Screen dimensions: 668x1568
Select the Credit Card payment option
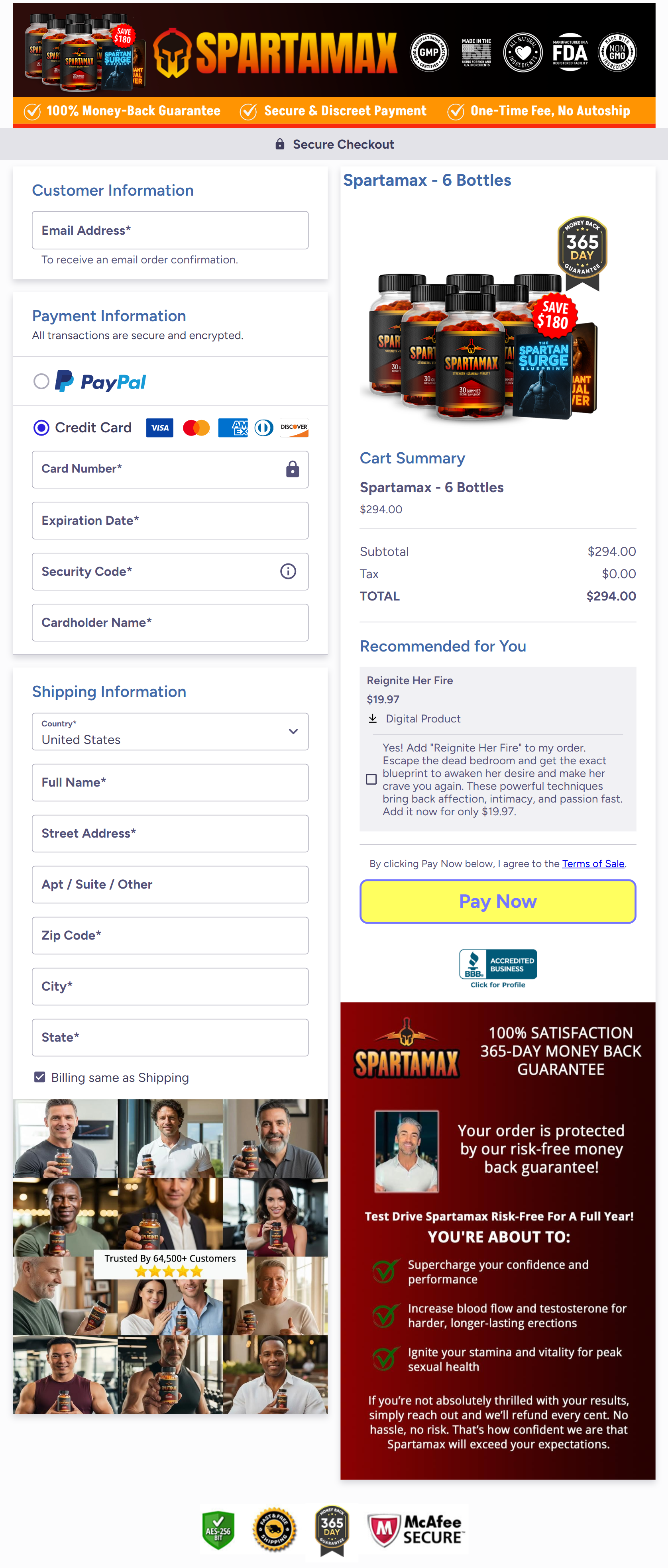tap(41, 428)
